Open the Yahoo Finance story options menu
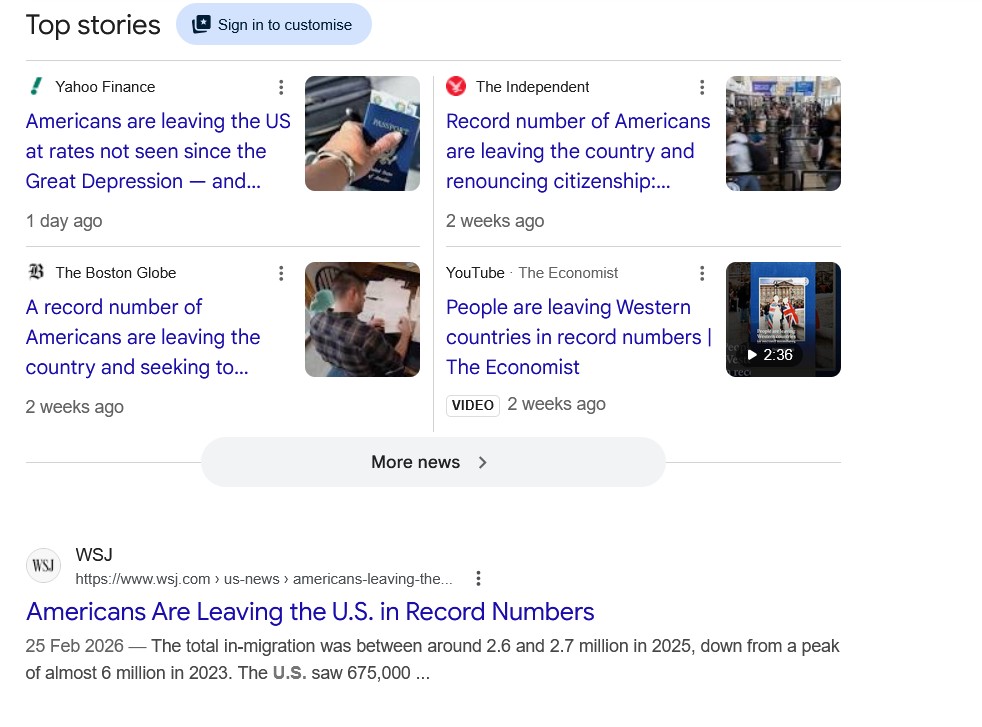The height and width of the screenshot is (727, 982). point(281,87)
